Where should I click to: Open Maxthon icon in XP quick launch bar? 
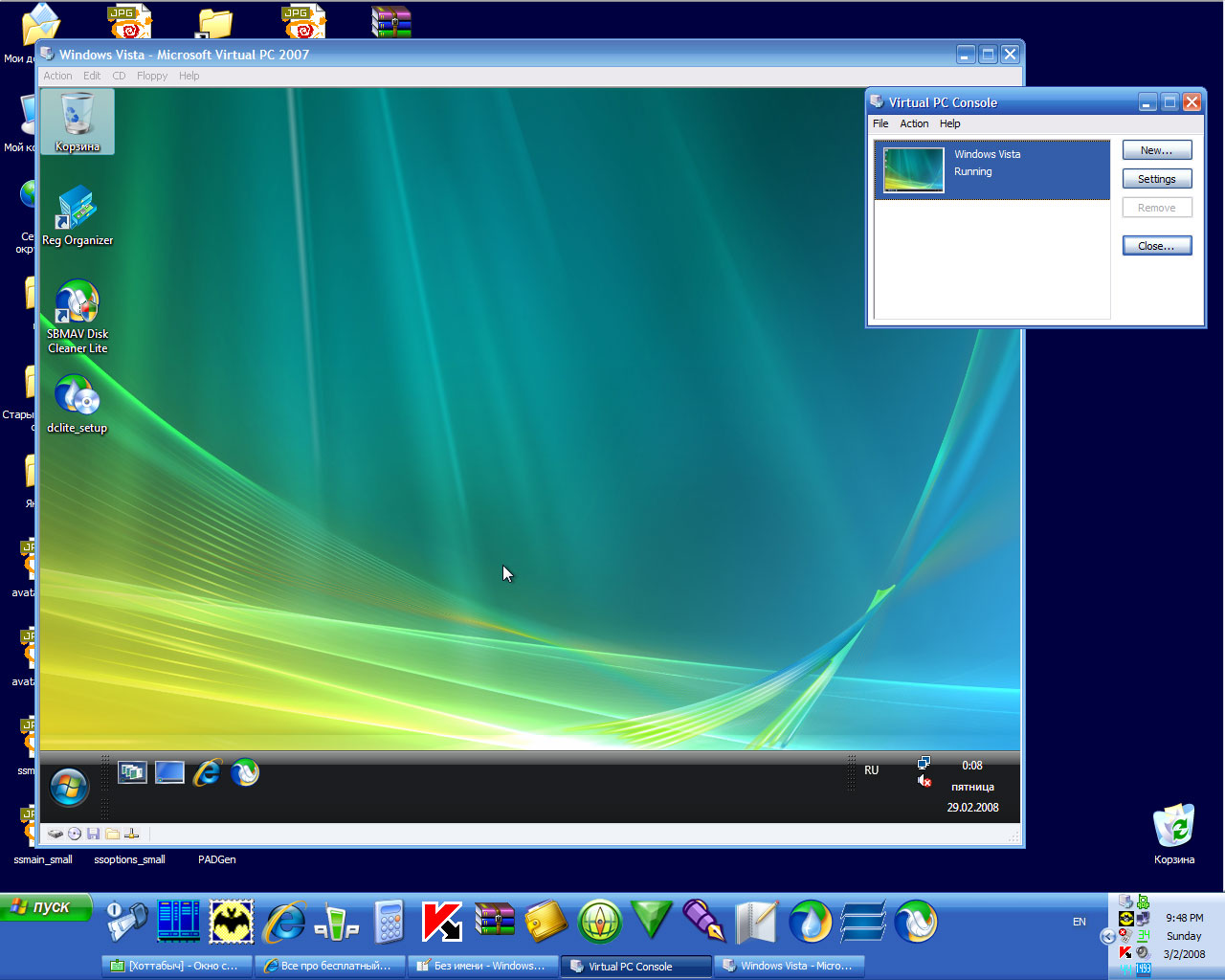(916, 923)
